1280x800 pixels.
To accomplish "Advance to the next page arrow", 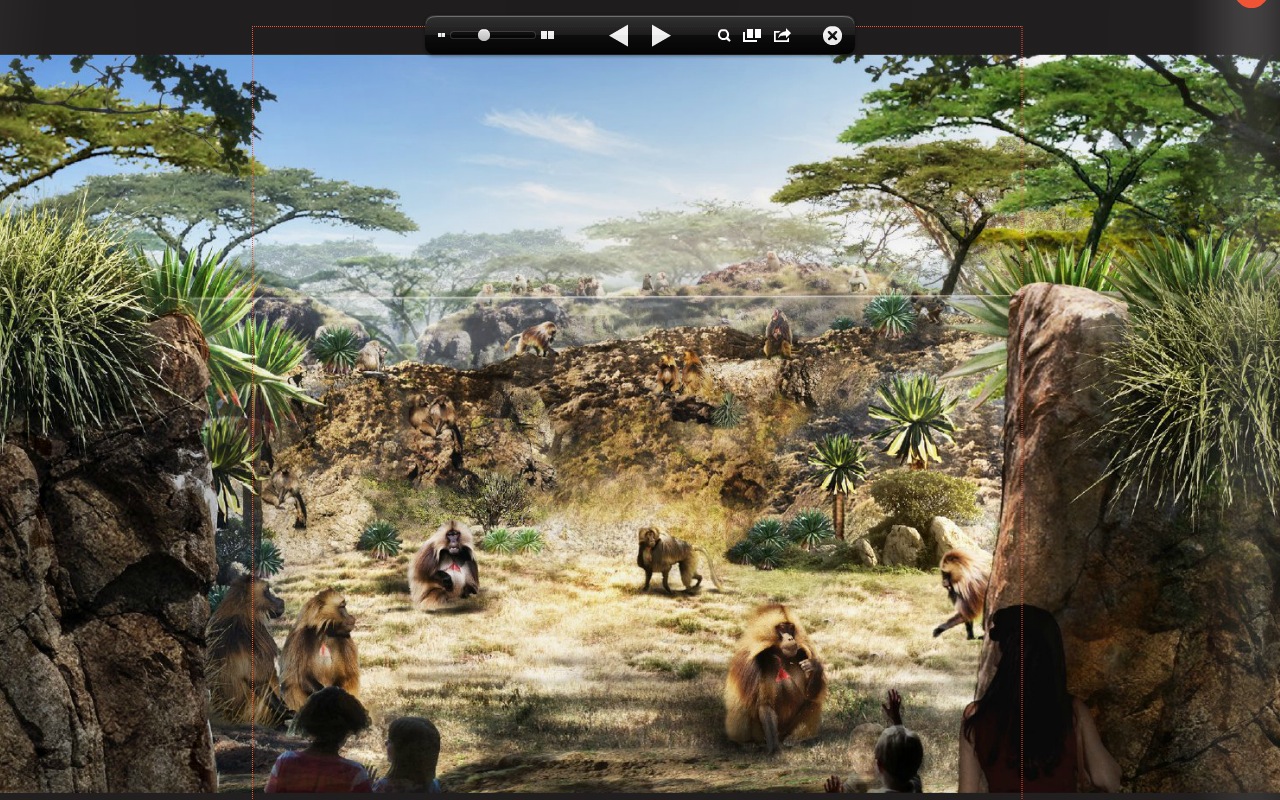I will 661,35.
